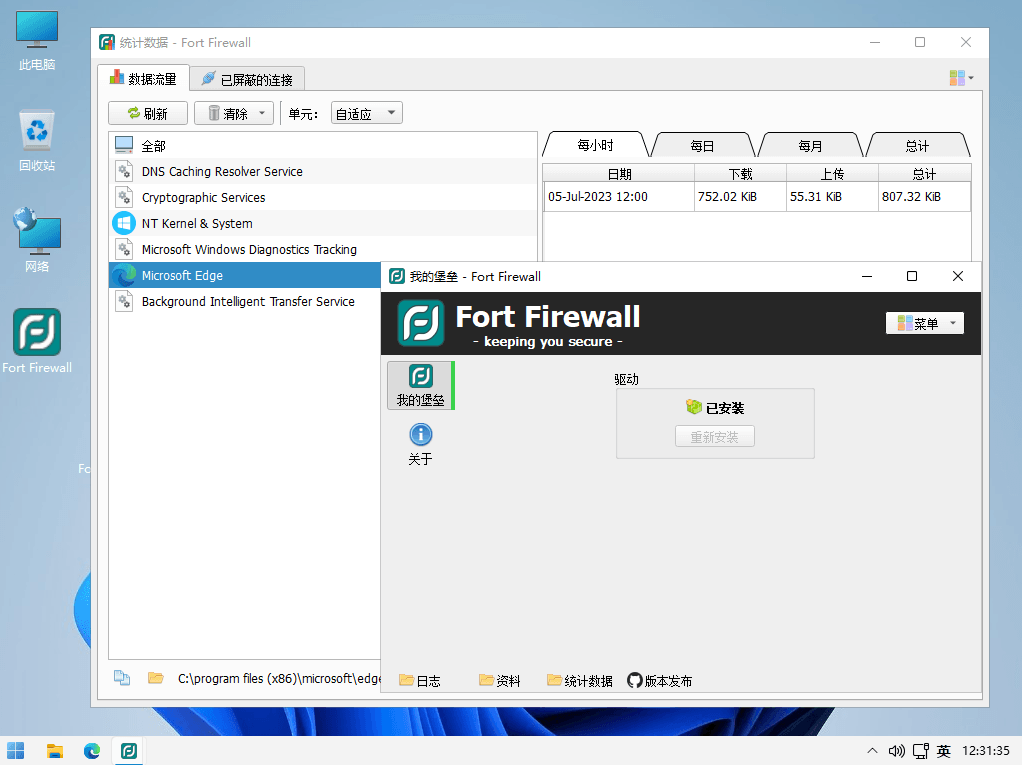Click the 752.02 KiB download cell
Screen dimensions: 1022x765
(x=740, y=197)
